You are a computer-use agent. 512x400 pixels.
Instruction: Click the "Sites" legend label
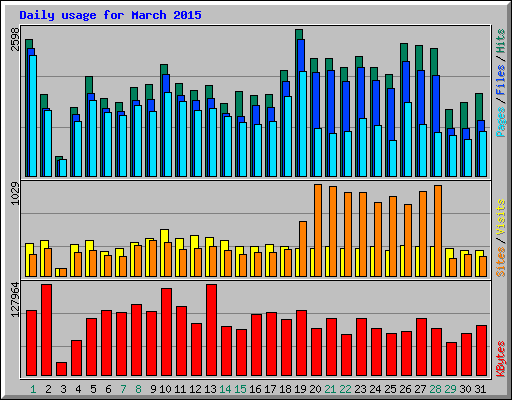(501, 262)
